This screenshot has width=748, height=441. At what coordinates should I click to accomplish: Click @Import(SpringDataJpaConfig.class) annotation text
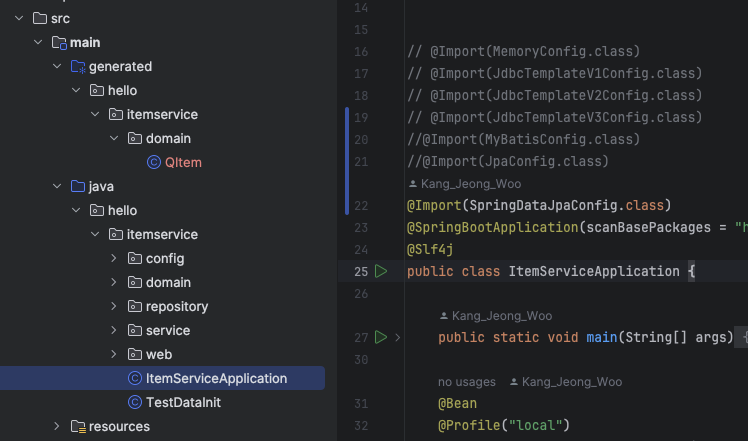[539, 205]
